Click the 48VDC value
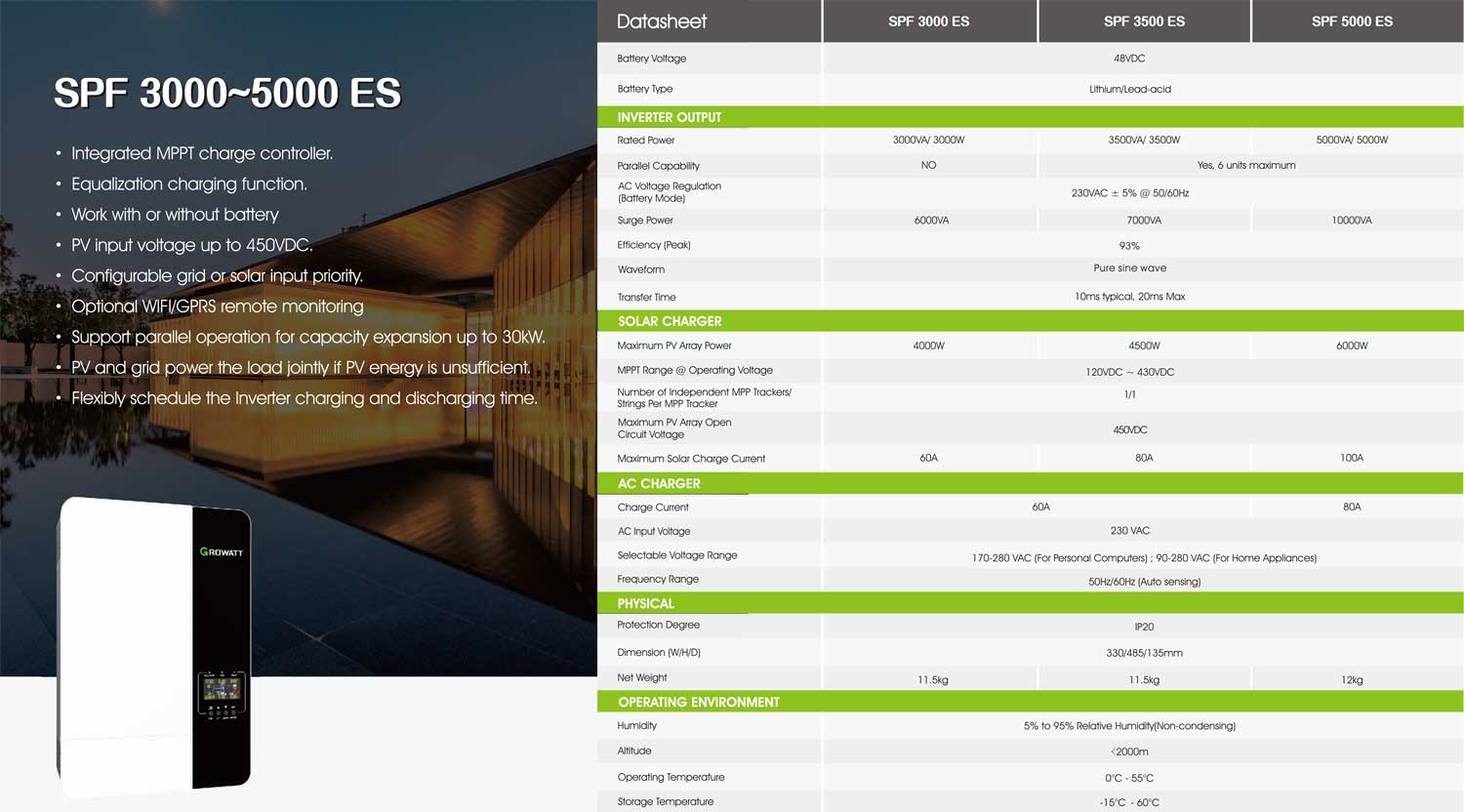The width and height of the screenshot is (1464, 812). coord(1129,59)
